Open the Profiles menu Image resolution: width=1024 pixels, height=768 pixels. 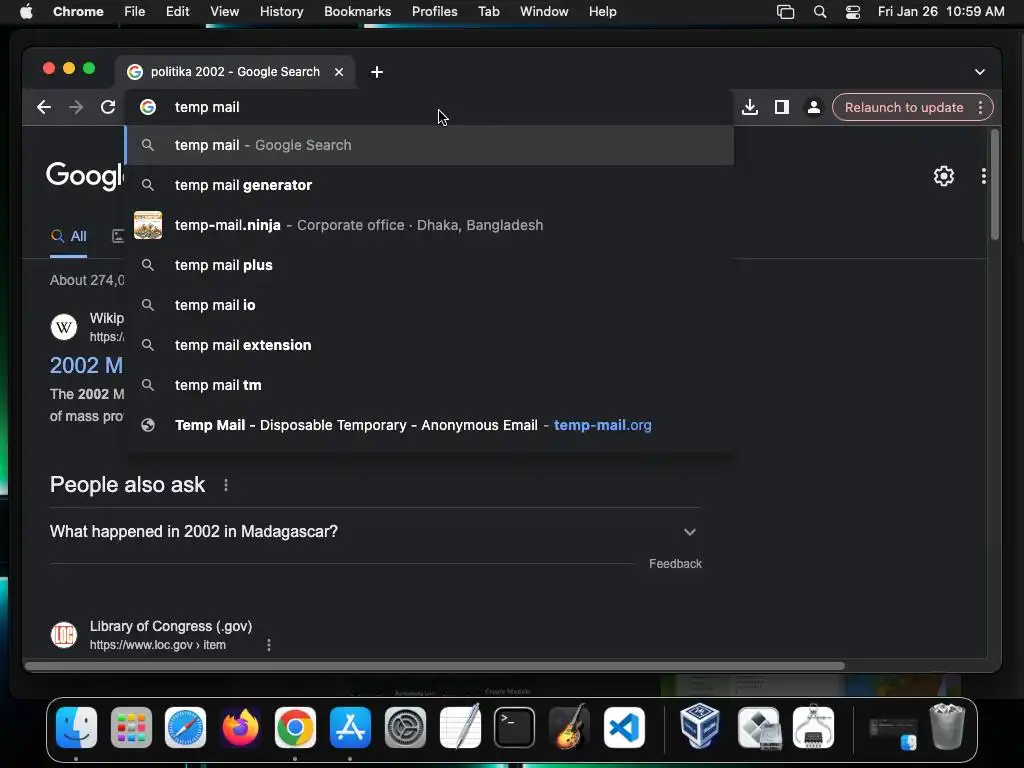pos(434,12)
